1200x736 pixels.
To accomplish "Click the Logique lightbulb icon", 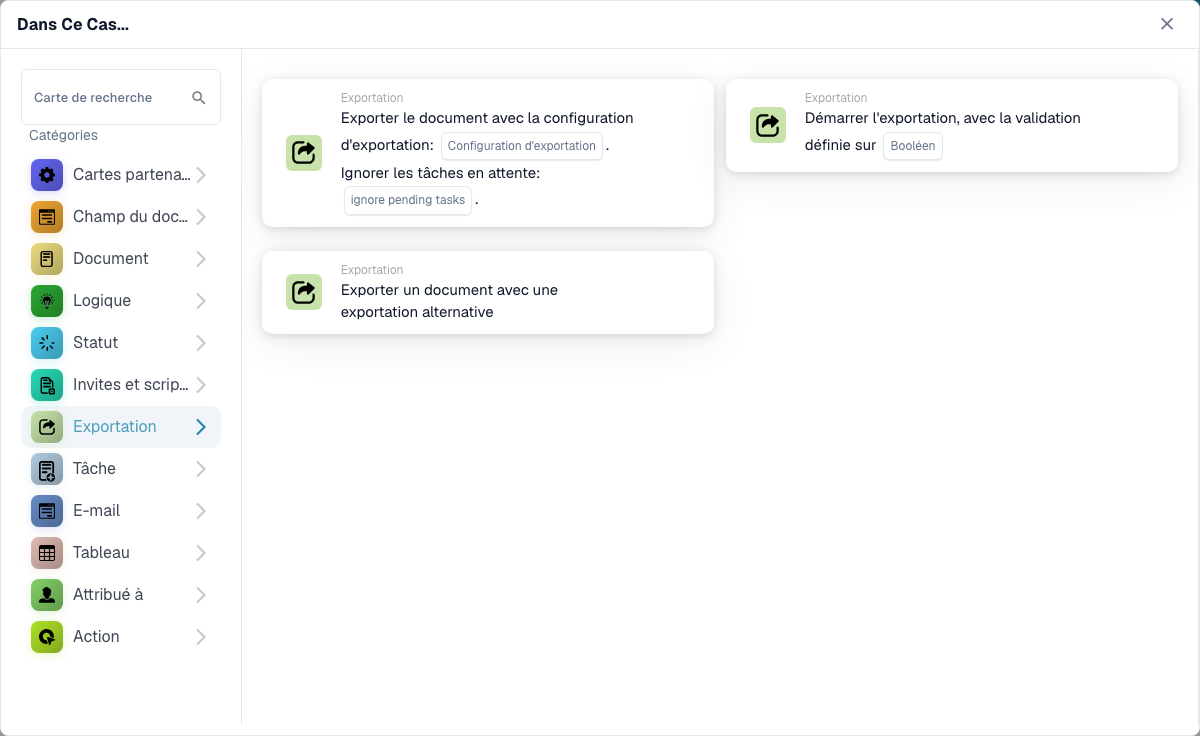I will click(x=47, y=301).
